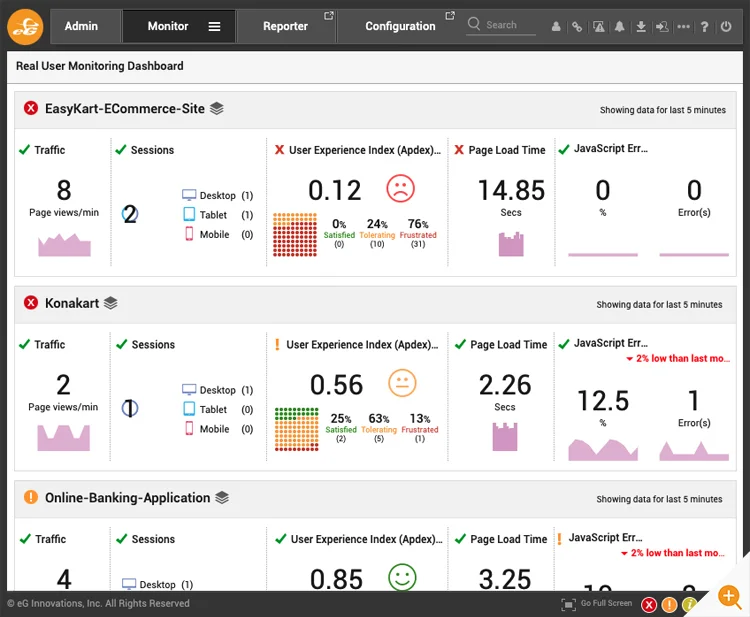
Task: Click the Konakart Apdex value 0.56
Action: [x=336, y=385]
